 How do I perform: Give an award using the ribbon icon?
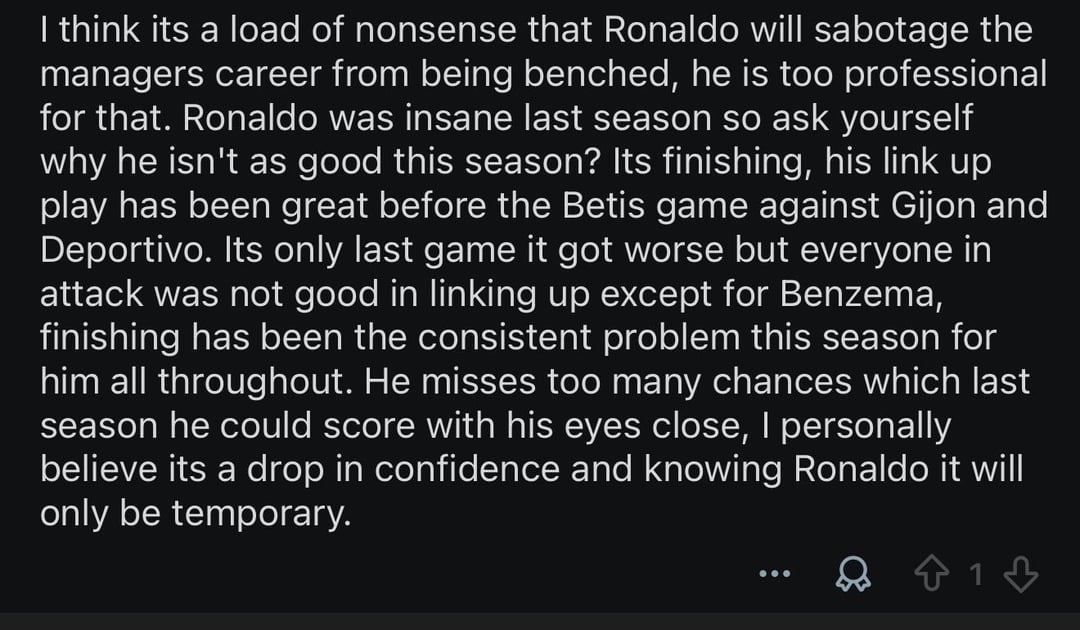[852, 574]
